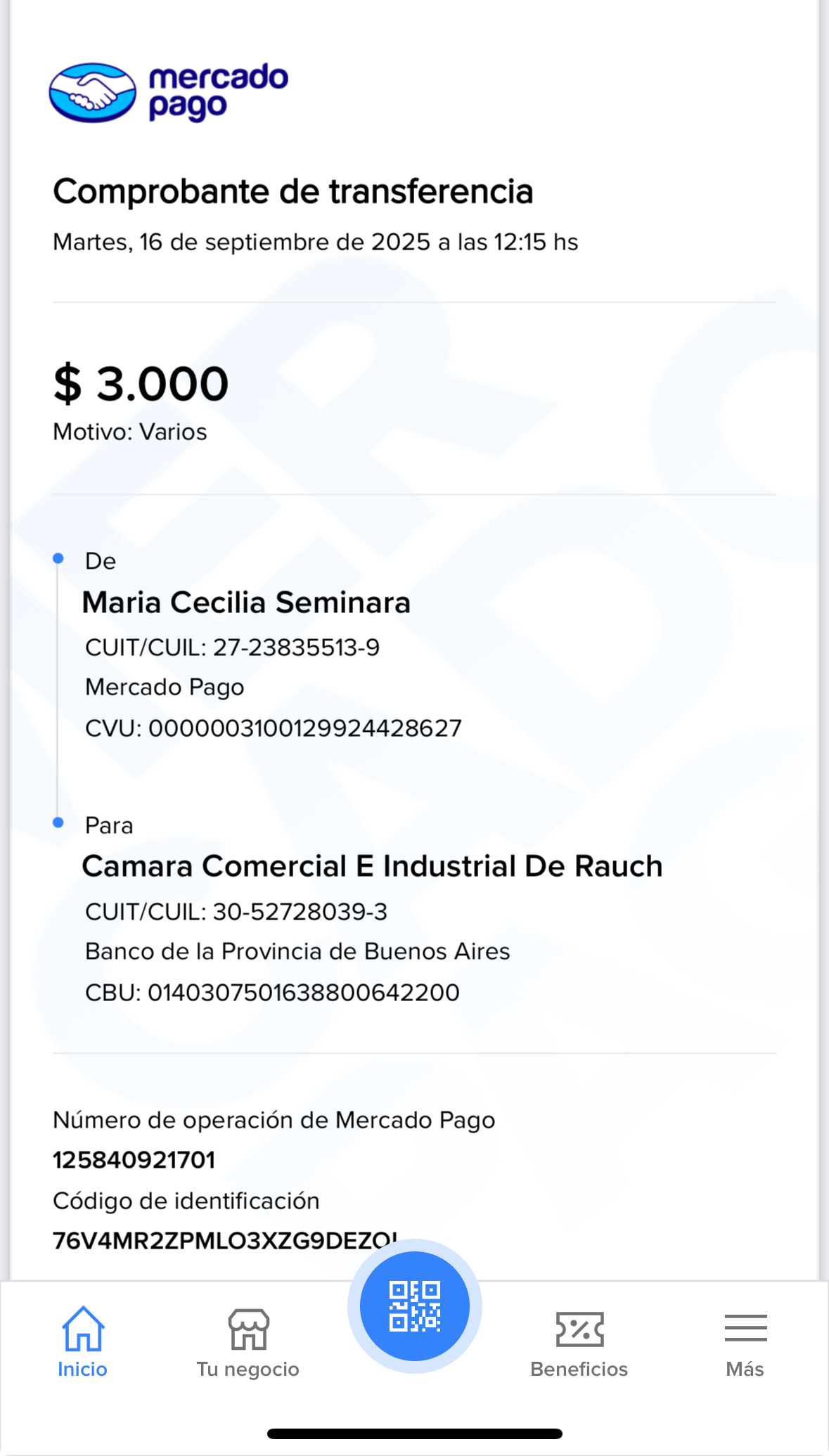Select the transfer date and time line
This screenshot has width=829, height=1456.
pos(315,242)
